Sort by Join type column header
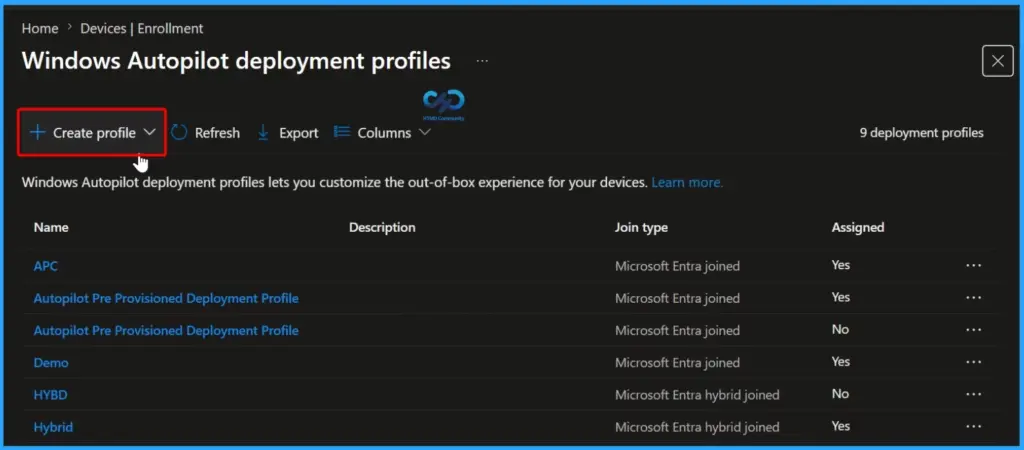Image resolution: width=1024 pixels, height=450 pixels. [x=641, y=227]
